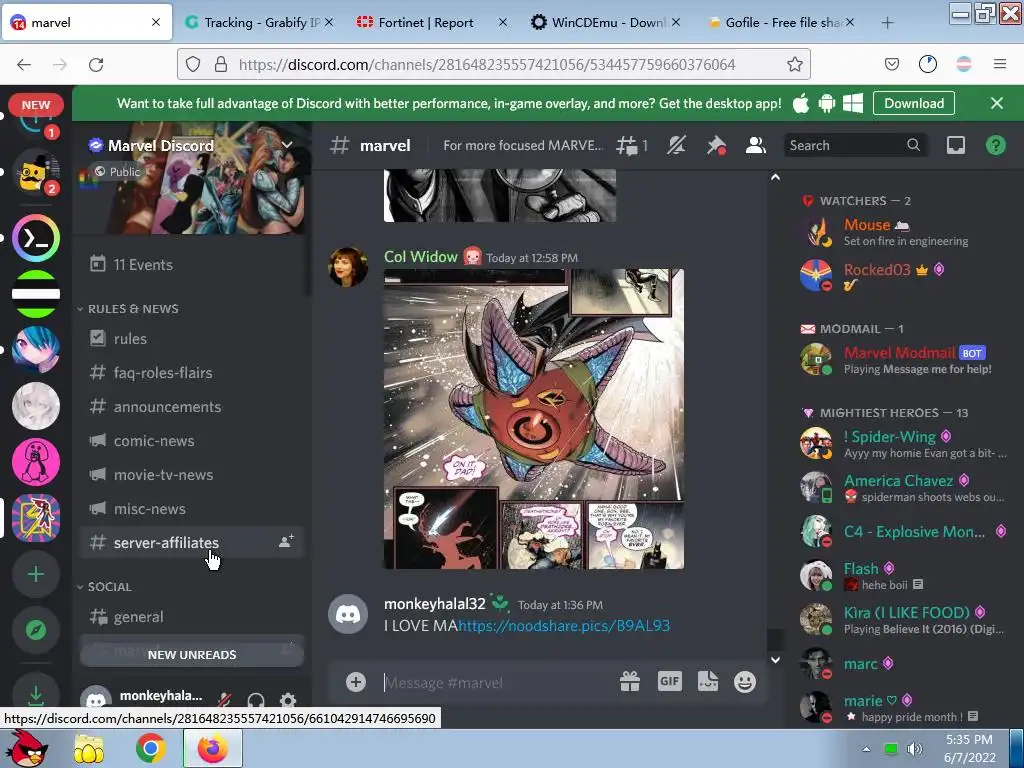Toggle channel notification mute bell

(x=677, y=145)
